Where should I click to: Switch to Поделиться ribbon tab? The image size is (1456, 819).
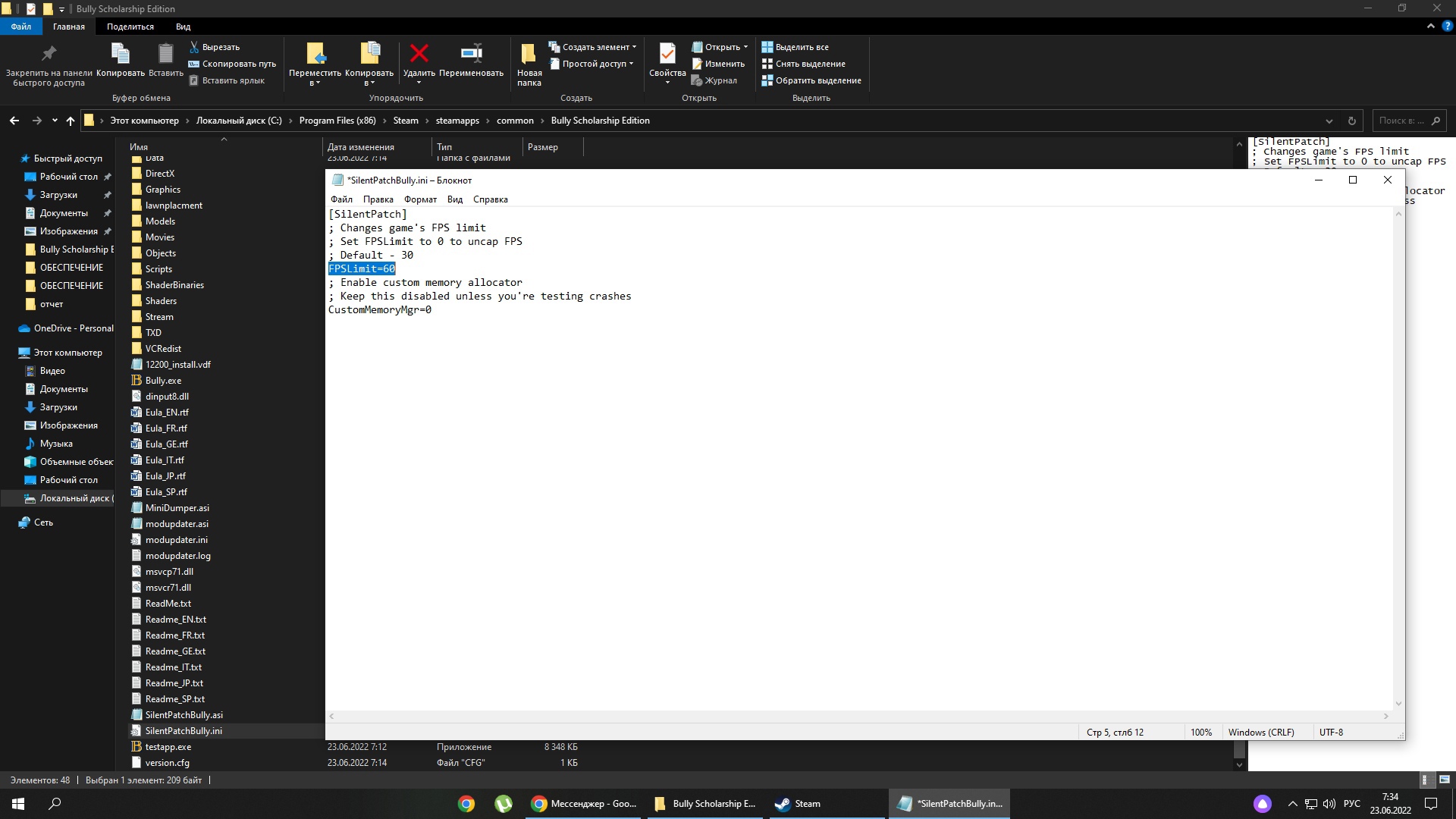130,27
